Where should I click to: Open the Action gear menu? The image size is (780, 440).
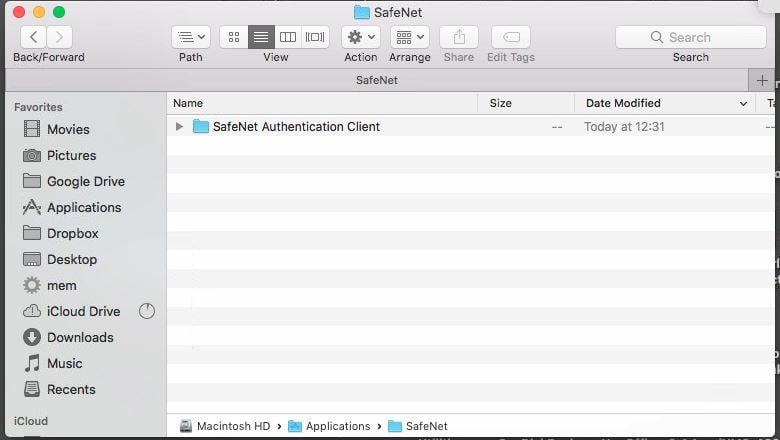pos(361,37)
